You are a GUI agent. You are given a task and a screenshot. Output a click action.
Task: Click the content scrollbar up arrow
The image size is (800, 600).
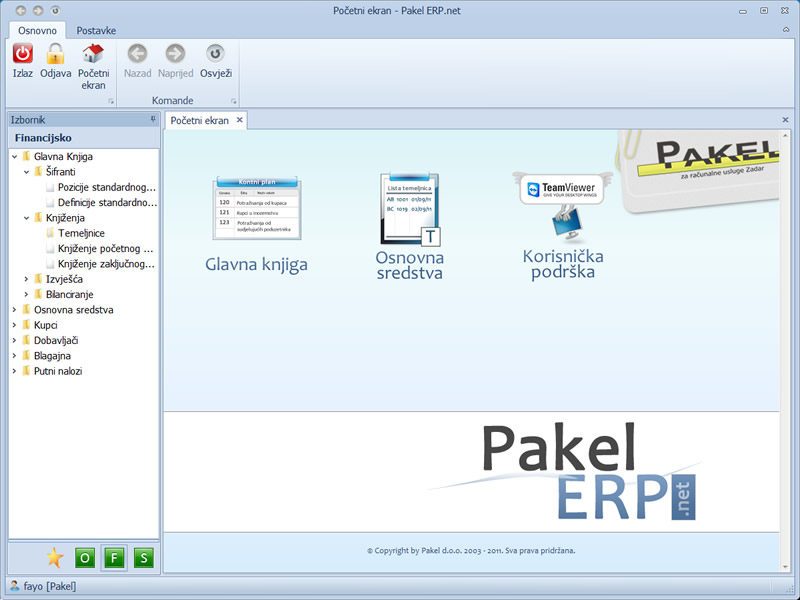coord(785,135)
